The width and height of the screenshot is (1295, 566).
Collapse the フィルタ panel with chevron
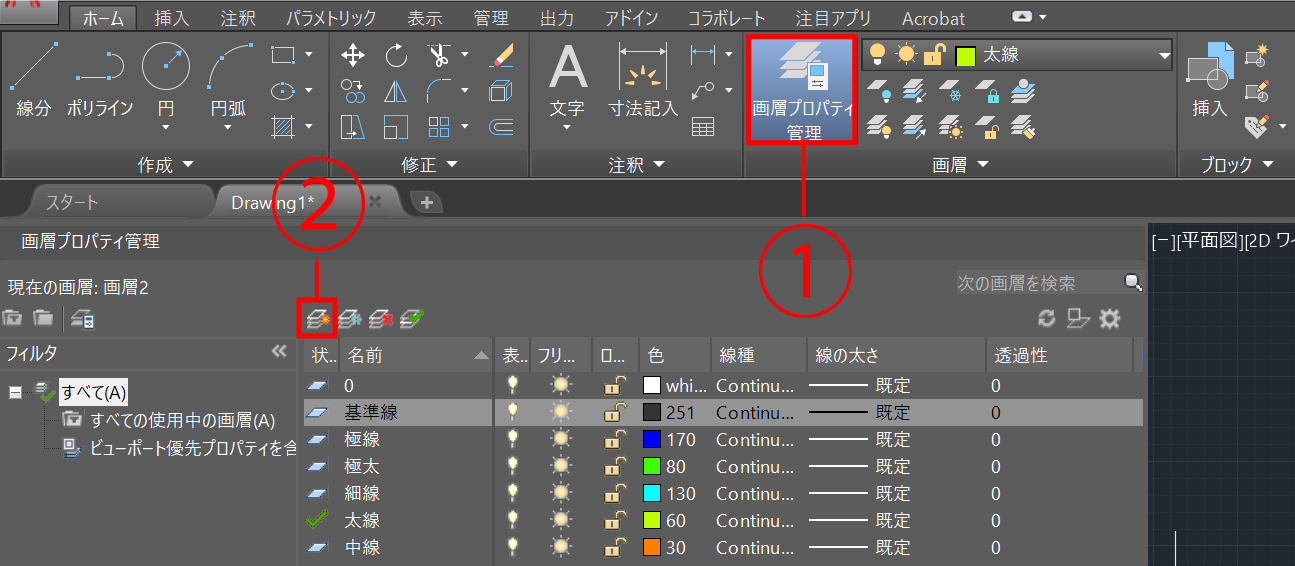(279, 352)
